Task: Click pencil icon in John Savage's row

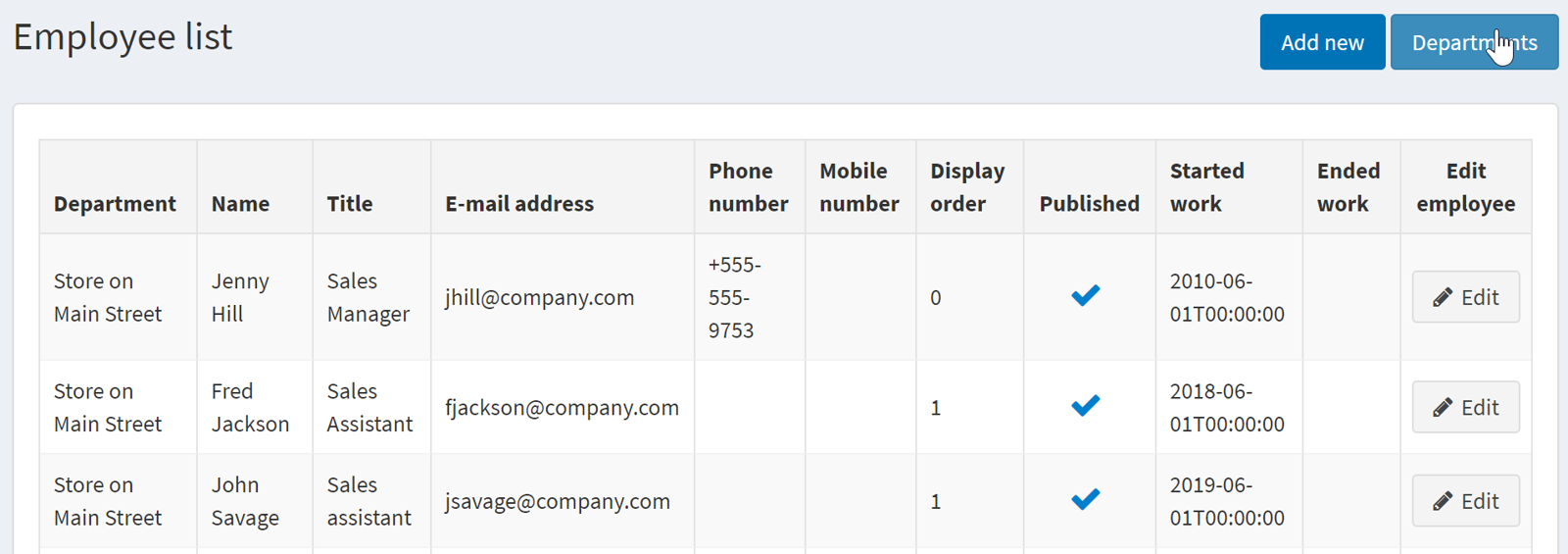Action: pyautogui.click(x=1443, y=502)
